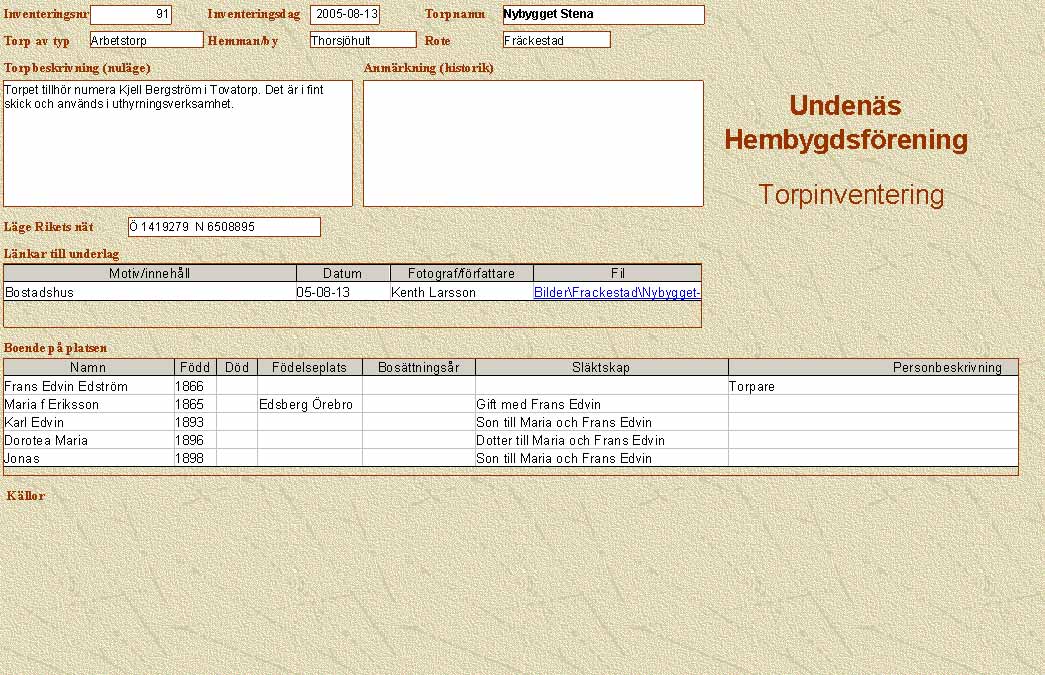
Task: Click the Släktskap column header
Action: (x=601, y=368)
